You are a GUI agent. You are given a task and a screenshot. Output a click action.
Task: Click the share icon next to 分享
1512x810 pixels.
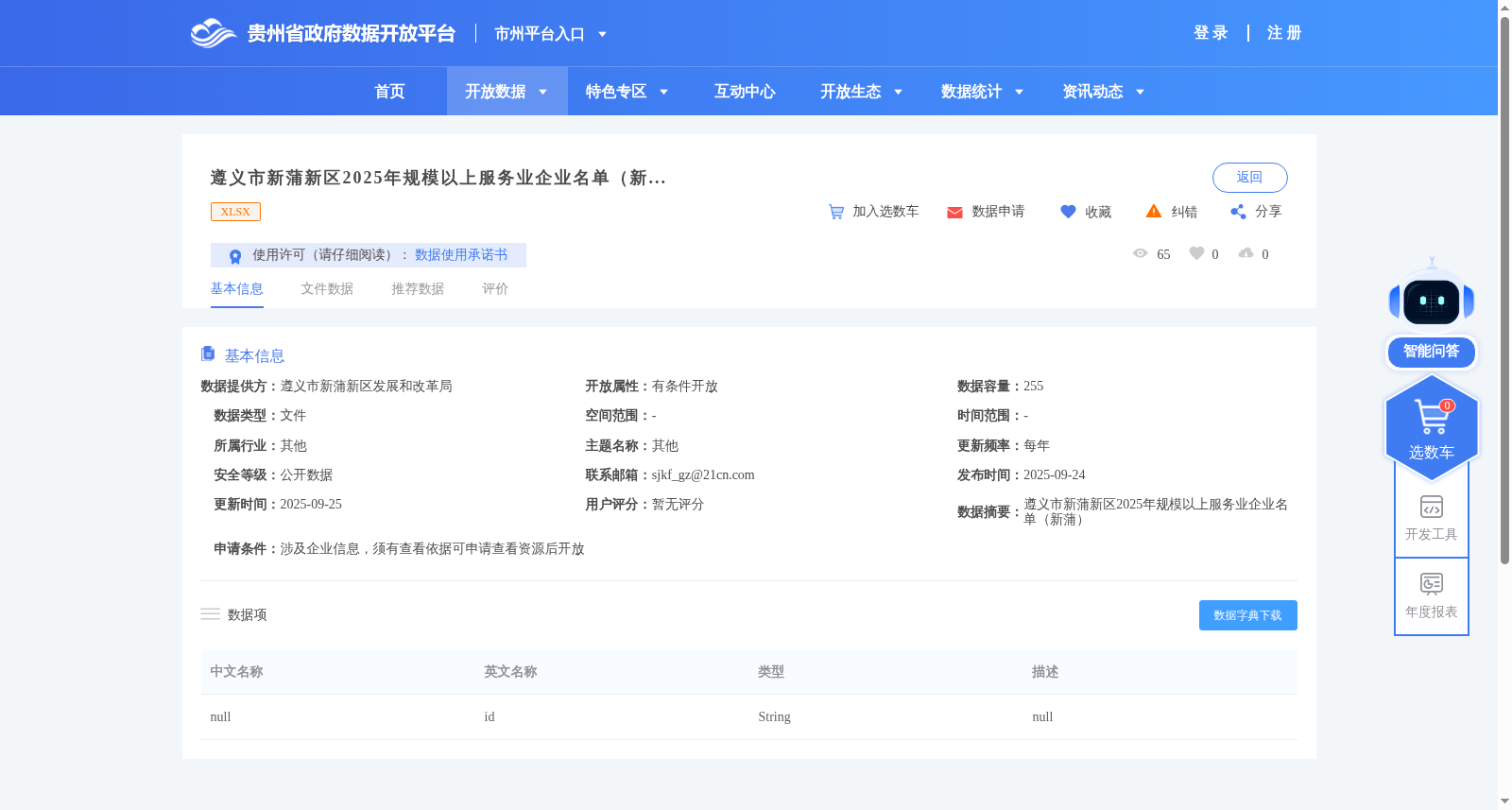click(1238, 212)
